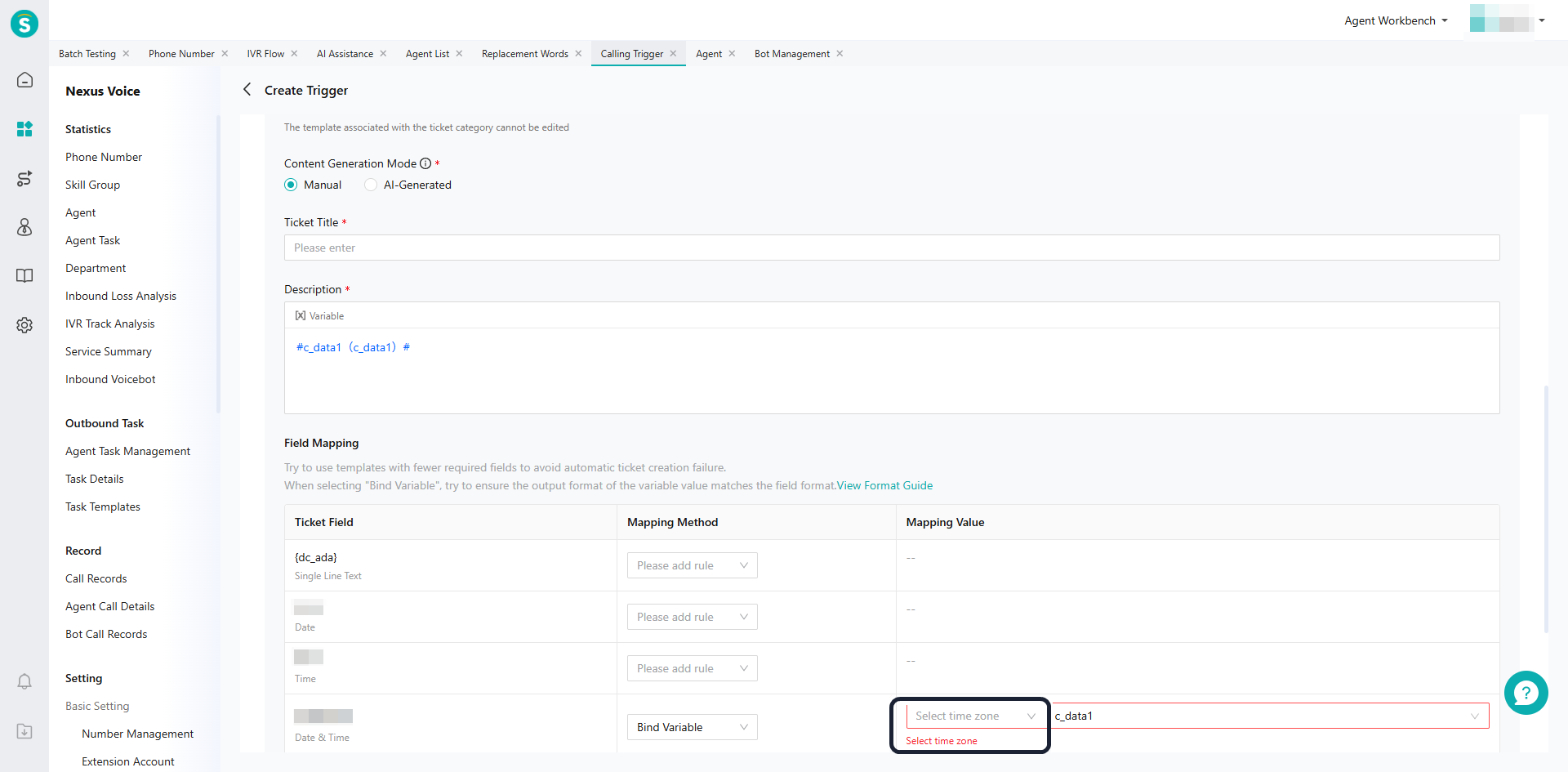Open mapping method dropdown for Time field
Viewport: 1568px width, 772px height.
692,668
